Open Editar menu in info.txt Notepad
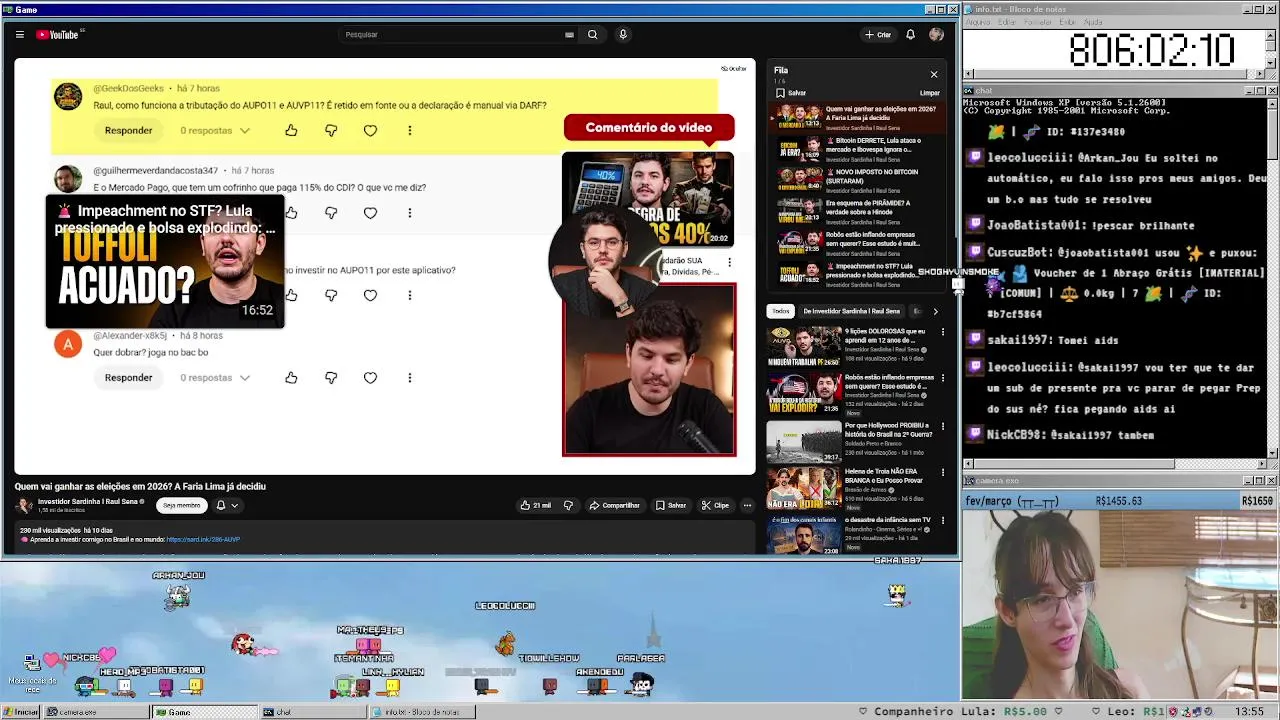The width and height of the screenshot is (1280, 720). click(x=1007, y=22)
